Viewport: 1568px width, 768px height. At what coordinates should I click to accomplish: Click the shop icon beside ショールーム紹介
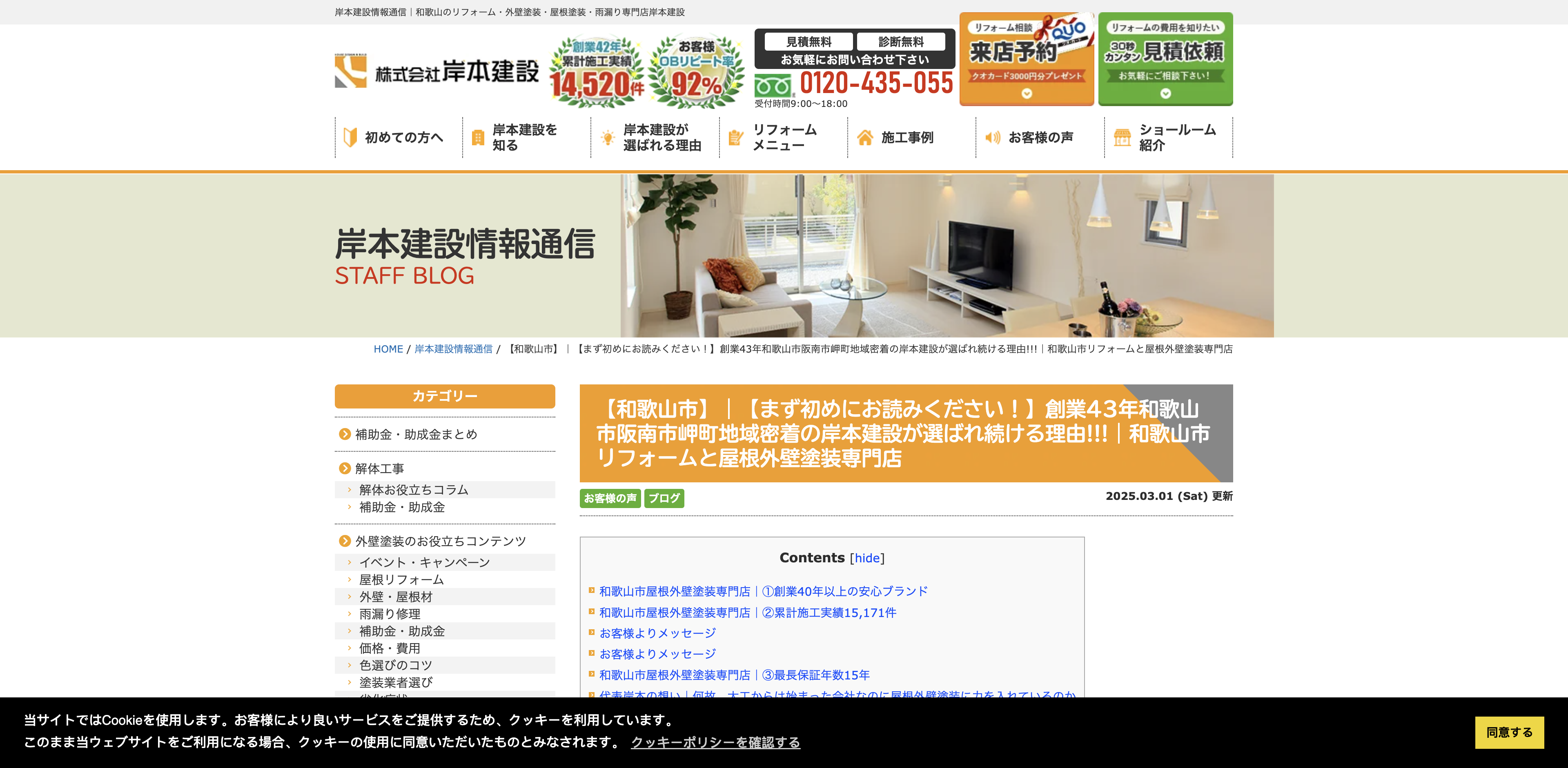click(1122, 138)
